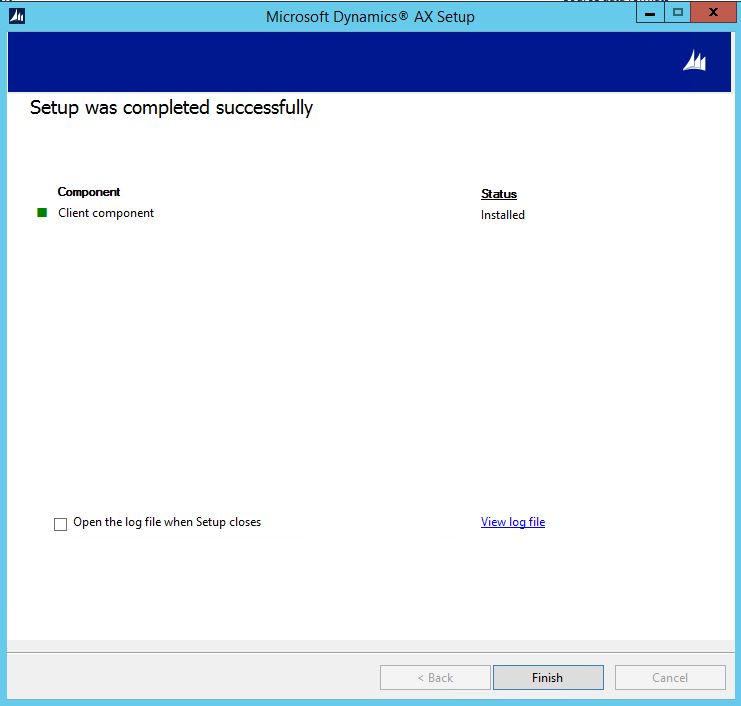Click the green status square beside Client component
The width and height of the screenshot is (741, 706).
[x=42, y=213]
